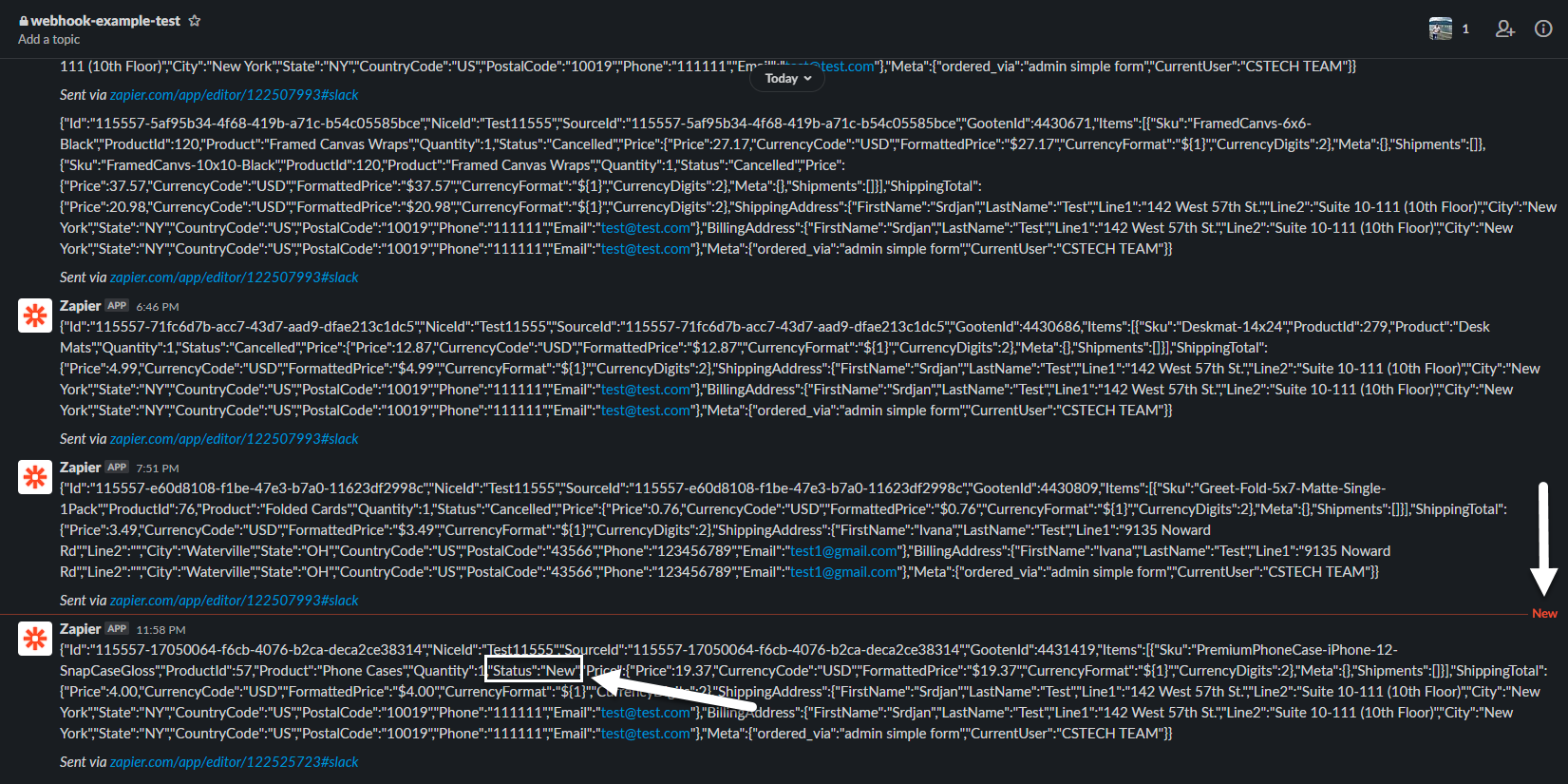Open zapier.com editor 122525723 link

[234, 762]
